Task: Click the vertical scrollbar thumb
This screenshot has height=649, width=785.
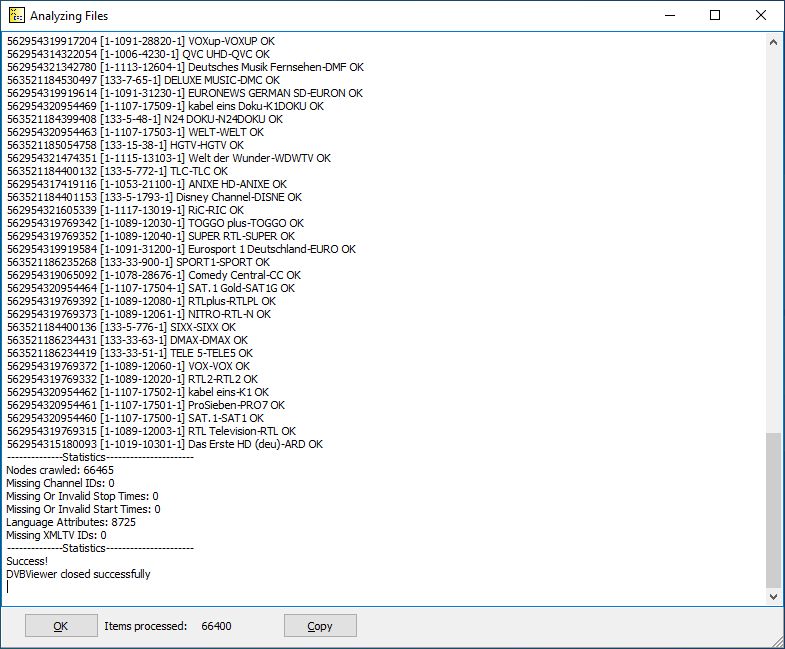Action: [773, 510]
